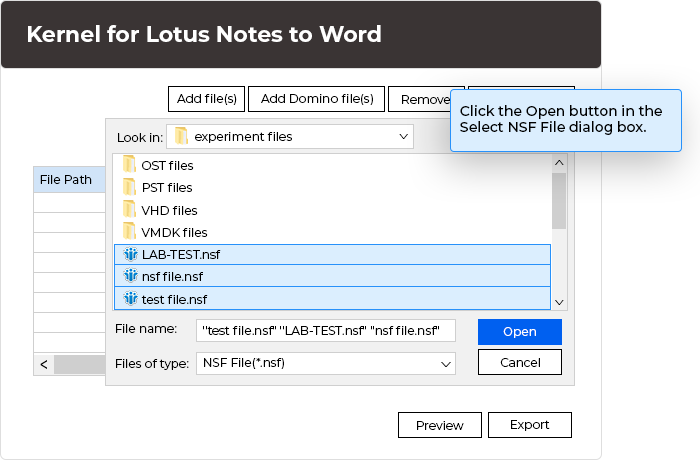Image resolution: width=700 pixels, height=460 pixels.
Task: Click the VHD files folder icon
Action: [129, 209]
